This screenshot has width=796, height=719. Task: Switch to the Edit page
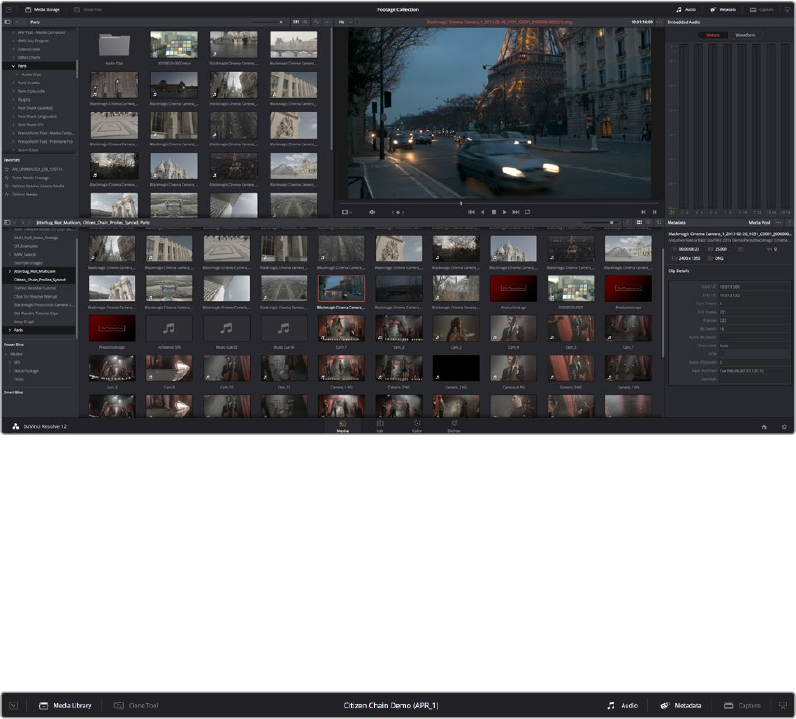380,425
